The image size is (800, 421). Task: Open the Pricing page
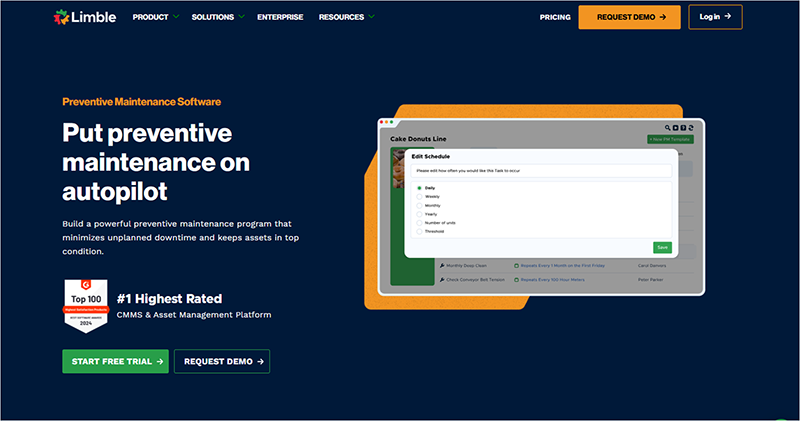(555, 17)
